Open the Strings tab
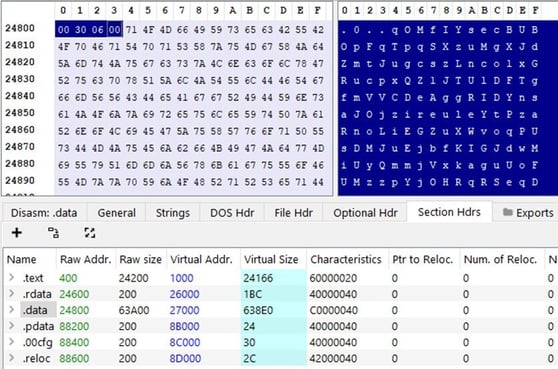Viewport: 558px width, 369px height. pyautogui.click(x=173, y=213)
